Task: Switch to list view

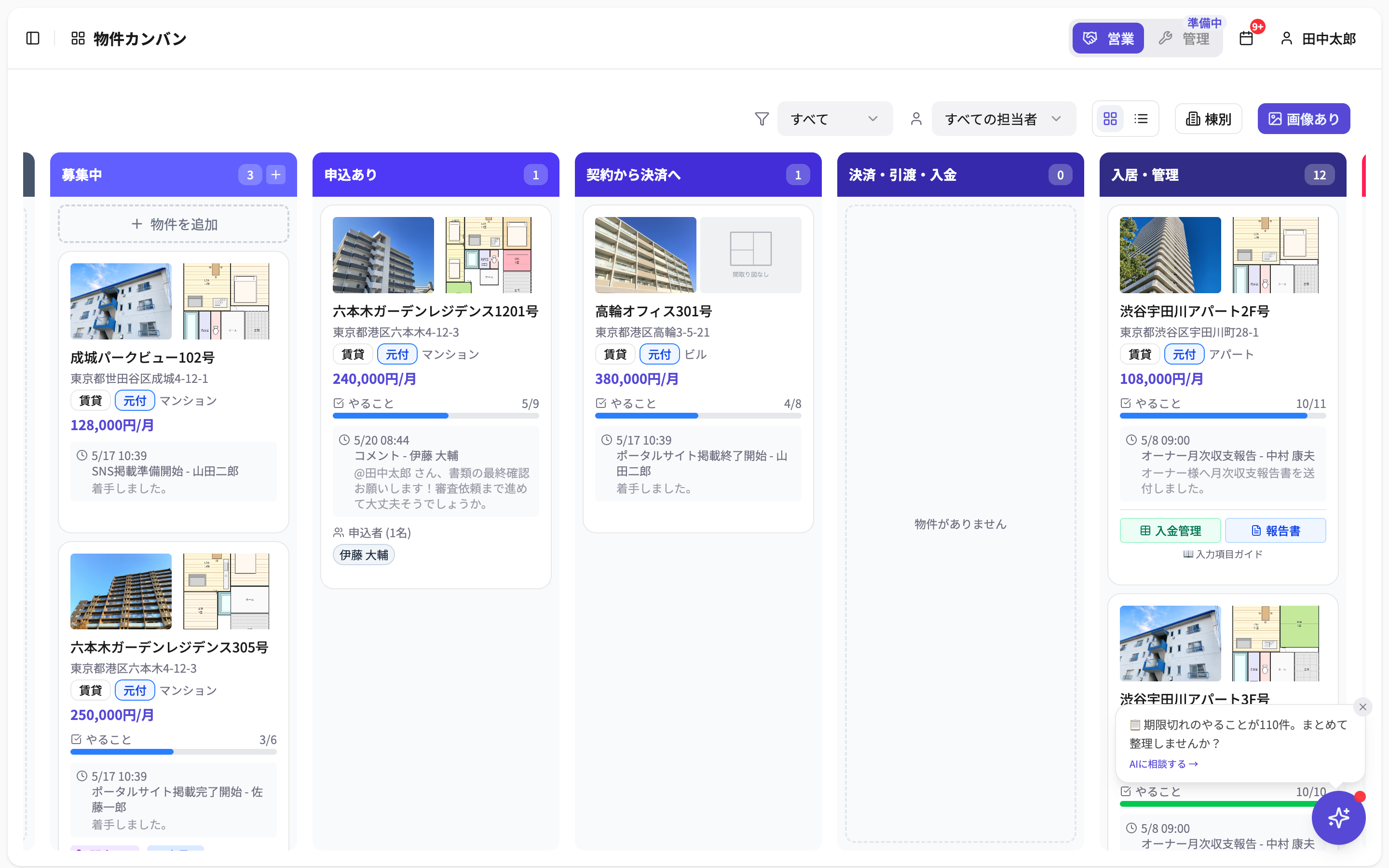Action: (x=1141, y=119)
